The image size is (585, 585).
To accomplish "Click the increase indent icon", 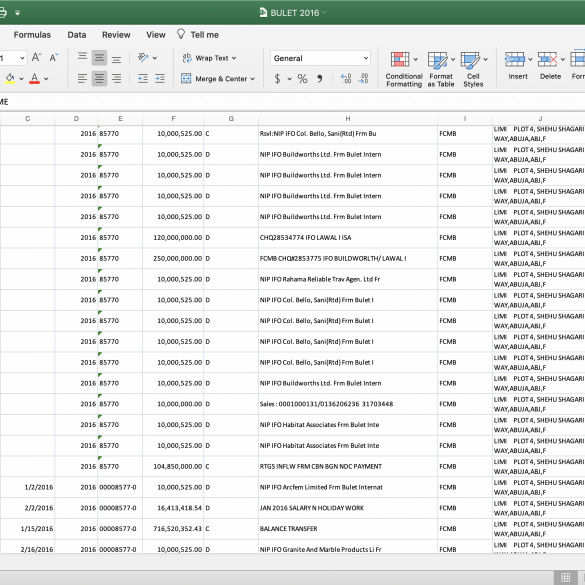I will [160, 78].
